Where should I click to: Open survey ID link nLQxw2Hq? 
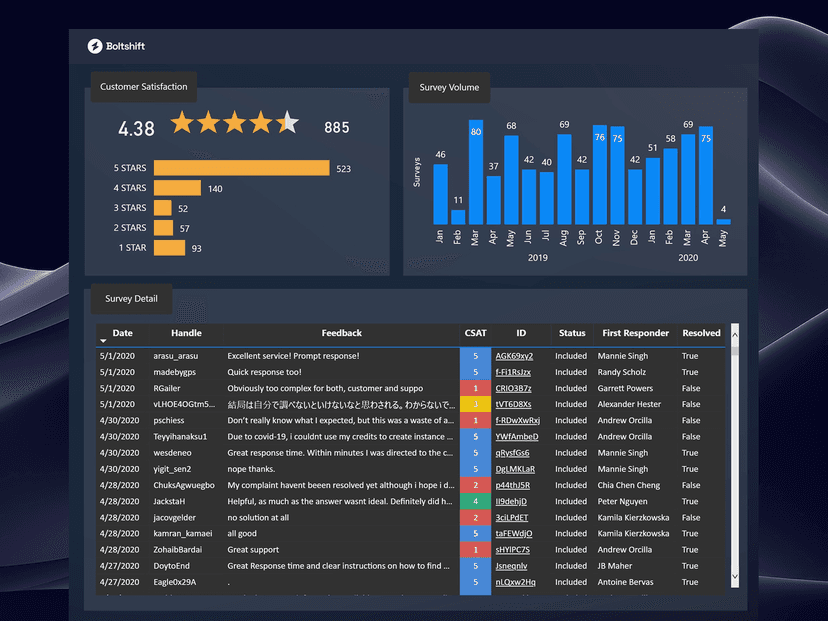point(518,582)
